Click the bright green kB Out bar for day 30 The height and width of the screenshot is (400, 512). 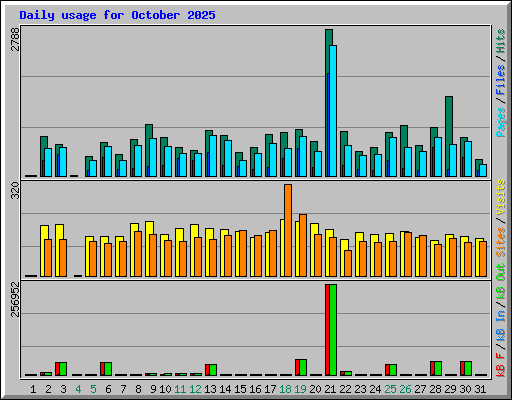pyautogui.click(x=468, y=368)
